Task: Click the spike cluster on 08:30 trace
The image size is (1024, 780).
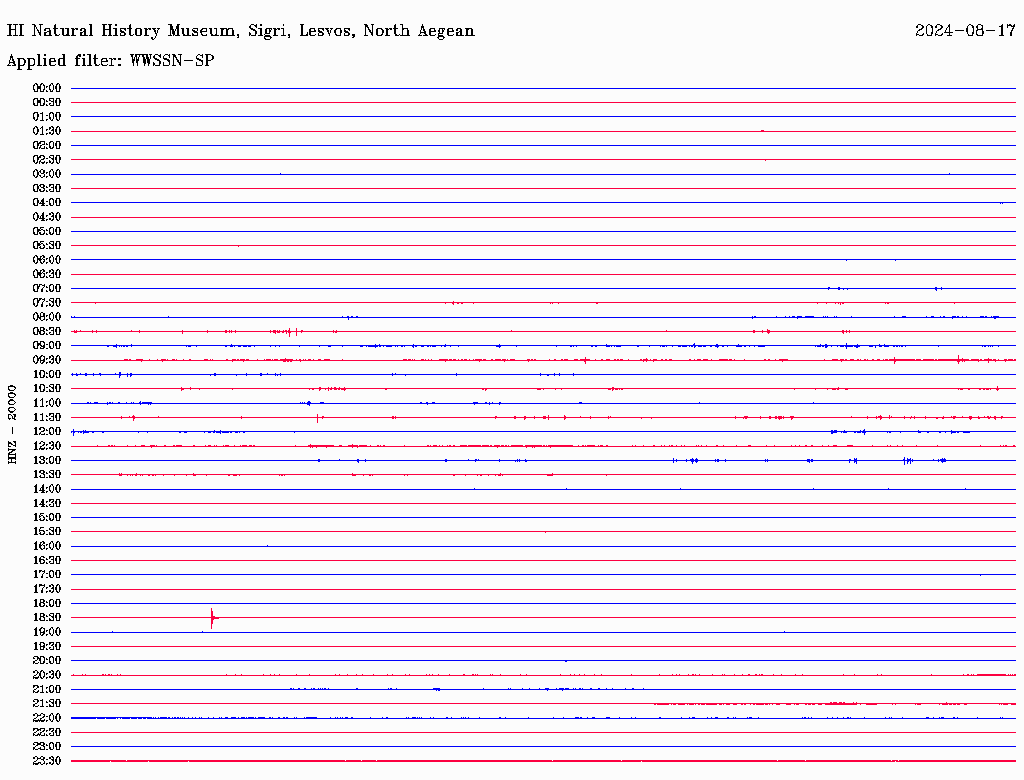Action: coord(287,332)
